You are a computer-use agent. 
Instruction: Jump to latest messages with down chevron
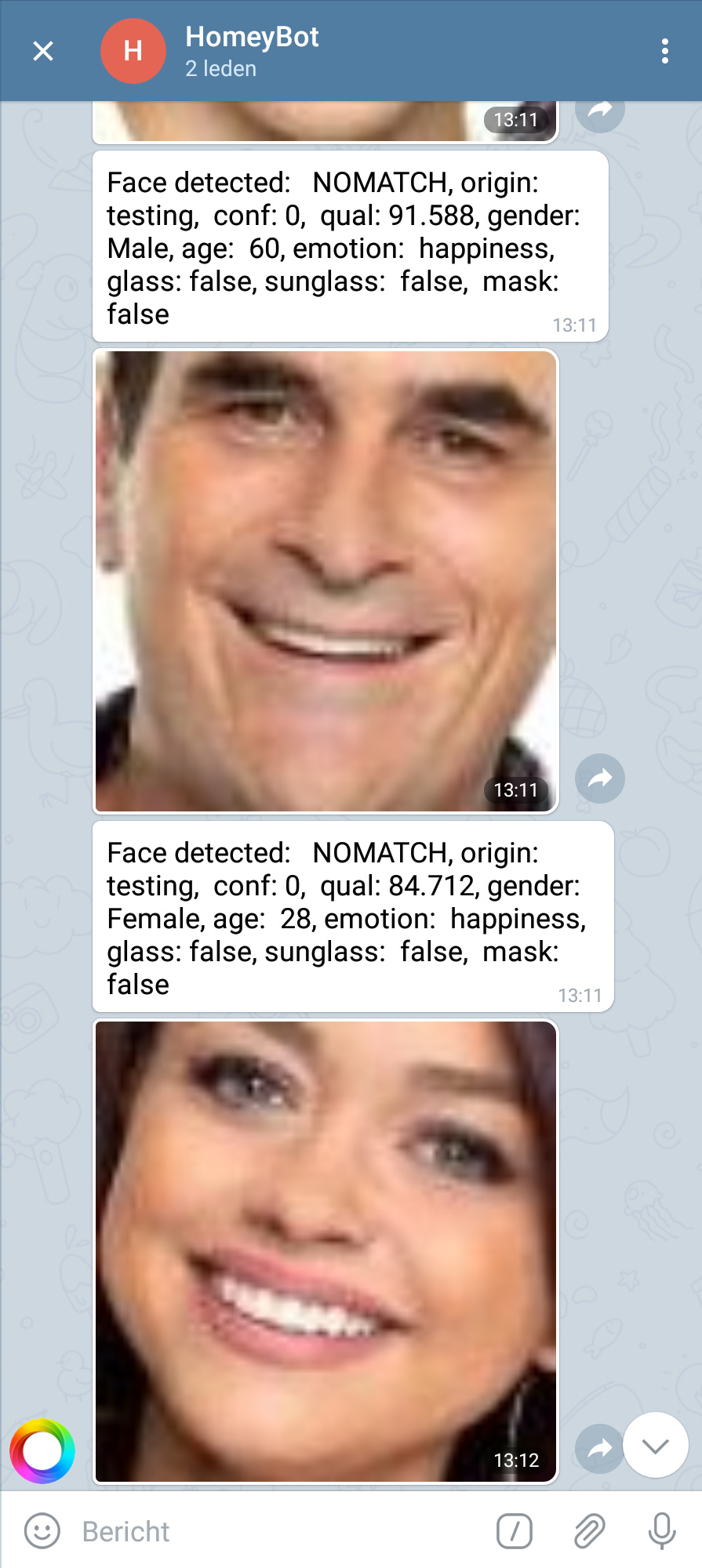tap(656, 1445)
